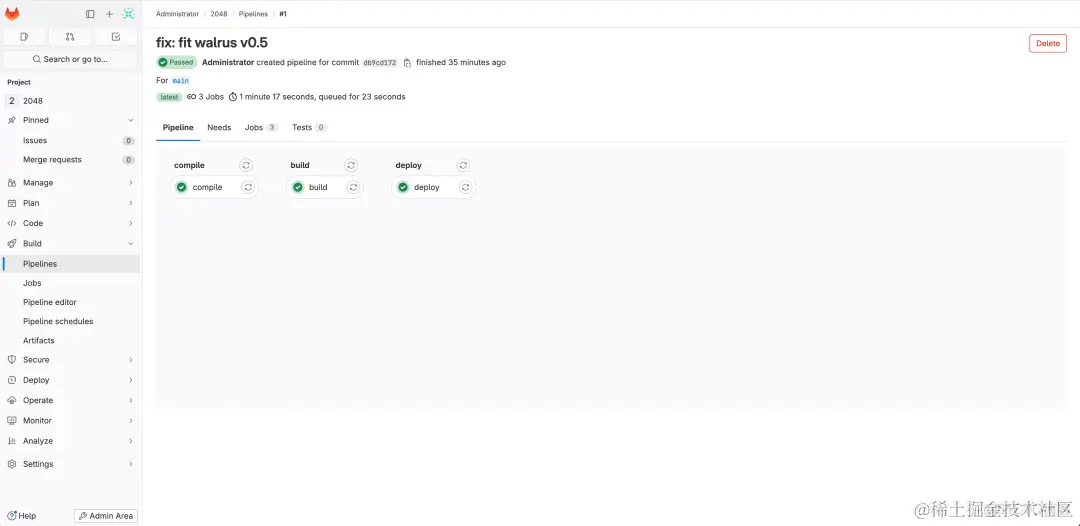The height and width of the screenshot is (526, 1080).
Task: Retry the build job
Action: 353,187
